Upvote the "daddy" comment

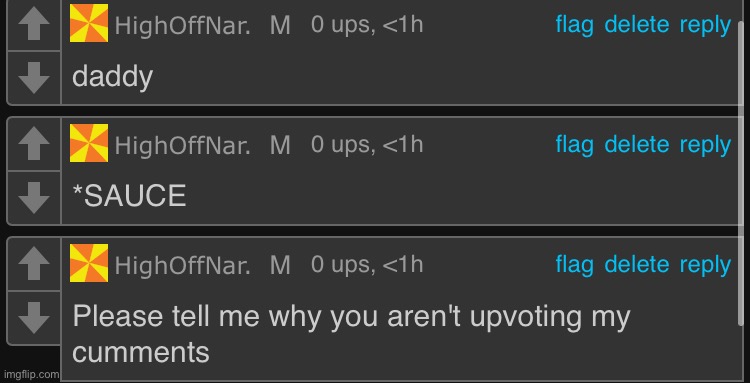click(33, 24)
